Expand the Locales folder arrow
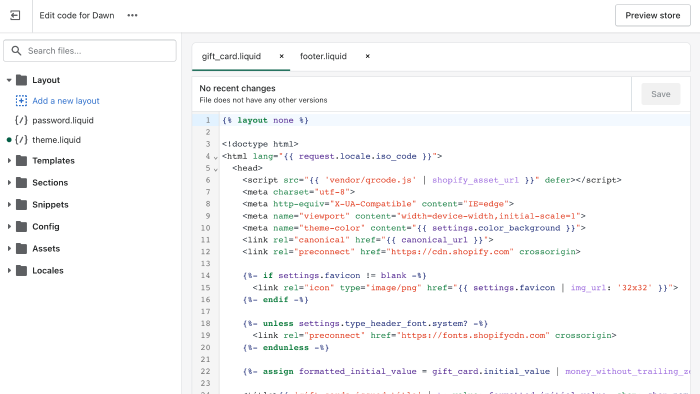700x394 pixels. (9, 270)
